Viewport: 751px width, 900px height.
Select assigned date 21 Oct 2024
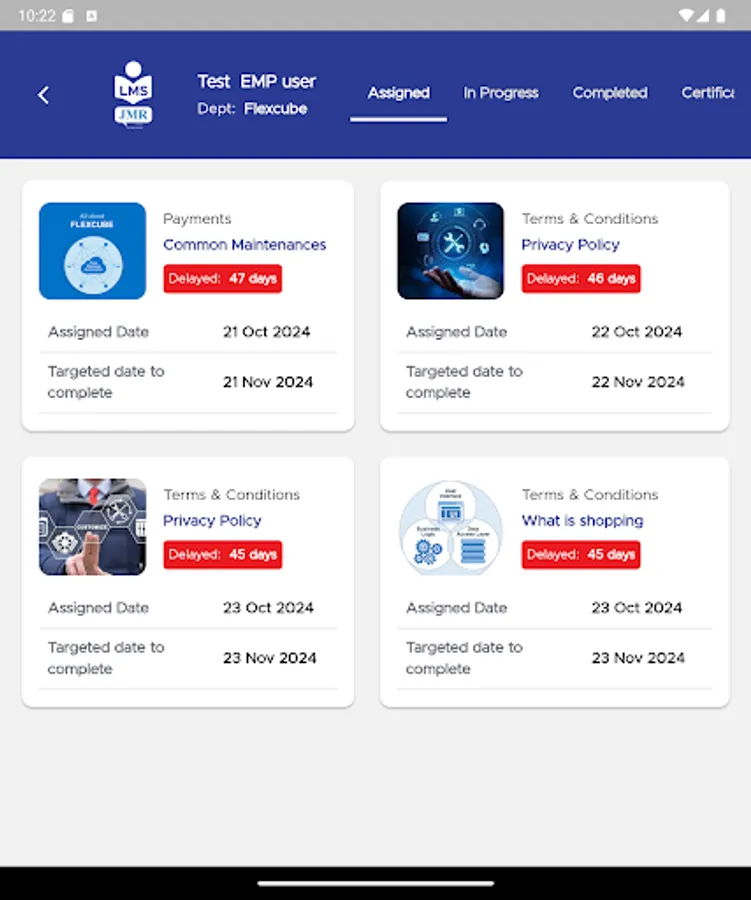point(266,332)
